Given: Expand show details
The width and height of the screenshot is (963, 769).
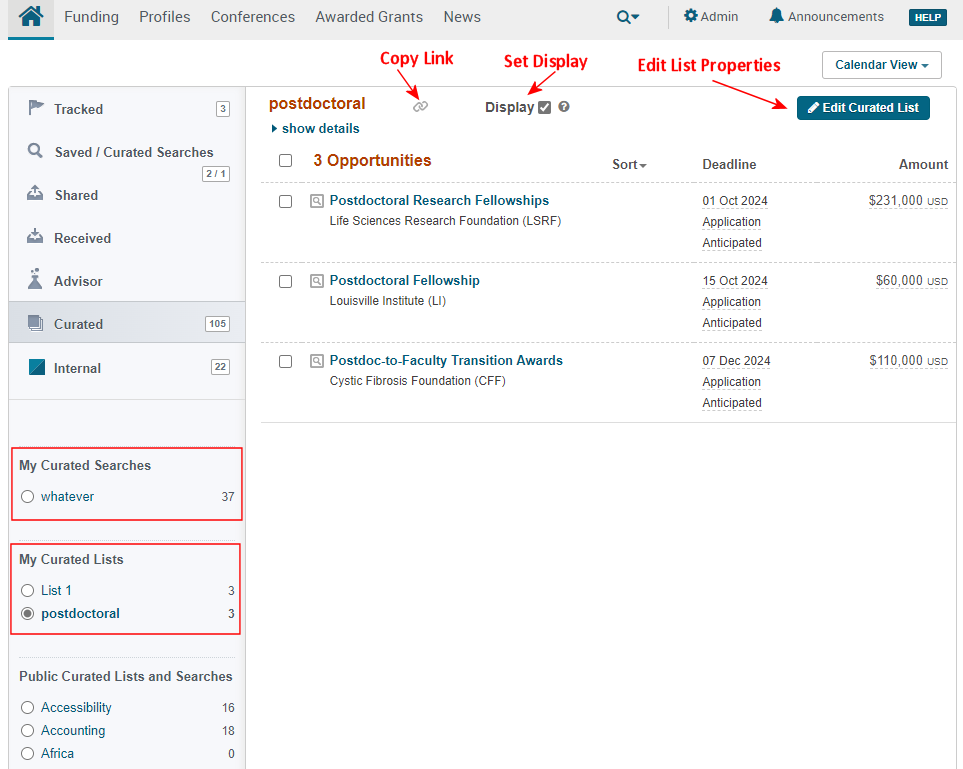Looking at the screenshot, I should pyautogui.click(x=315, y=129).
